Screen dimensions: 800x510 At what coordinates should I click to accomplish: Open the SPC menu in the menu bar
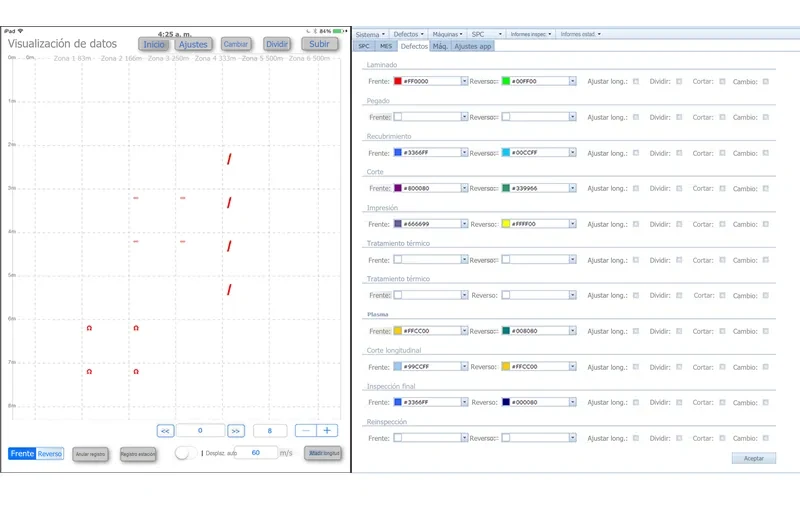click(486, 34)
